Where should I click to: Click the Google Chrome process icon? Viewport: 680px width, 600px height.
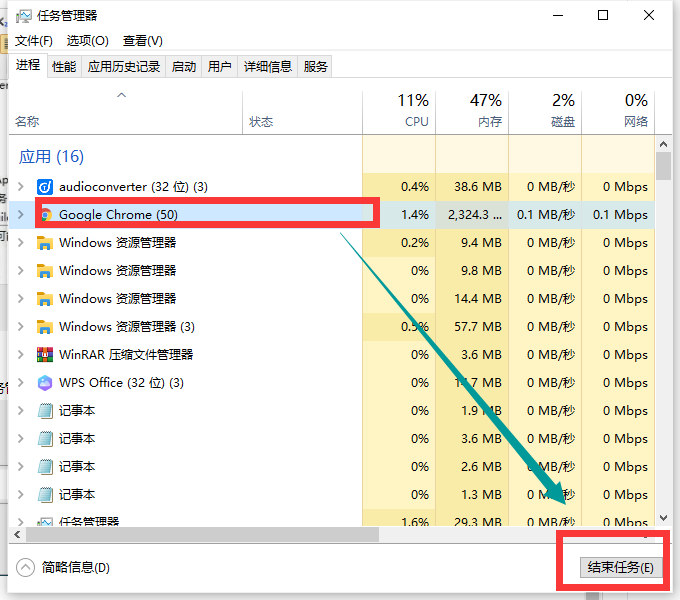[45, 215]
